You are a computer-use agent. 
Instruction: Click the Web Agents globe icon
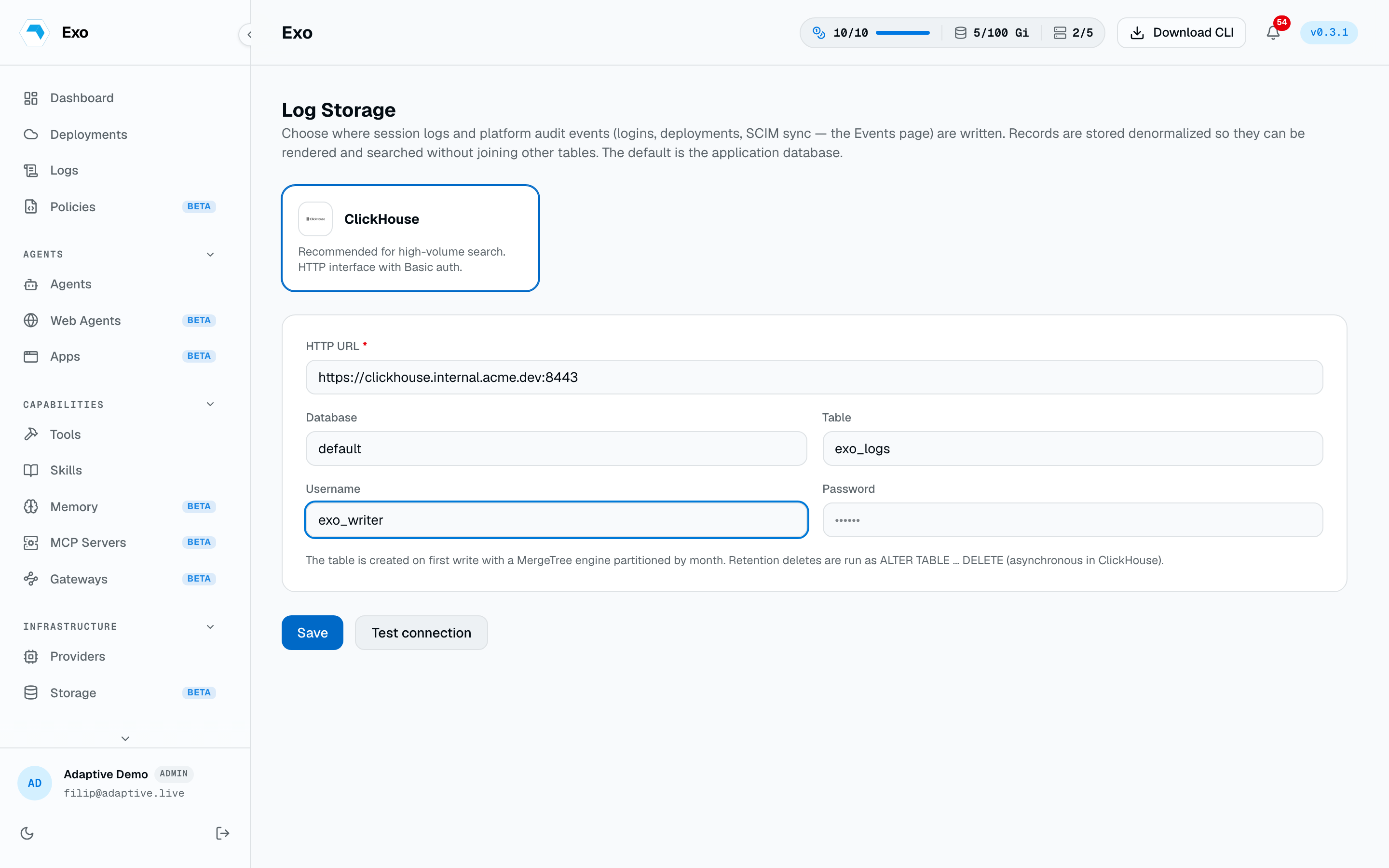click(31, 320)
